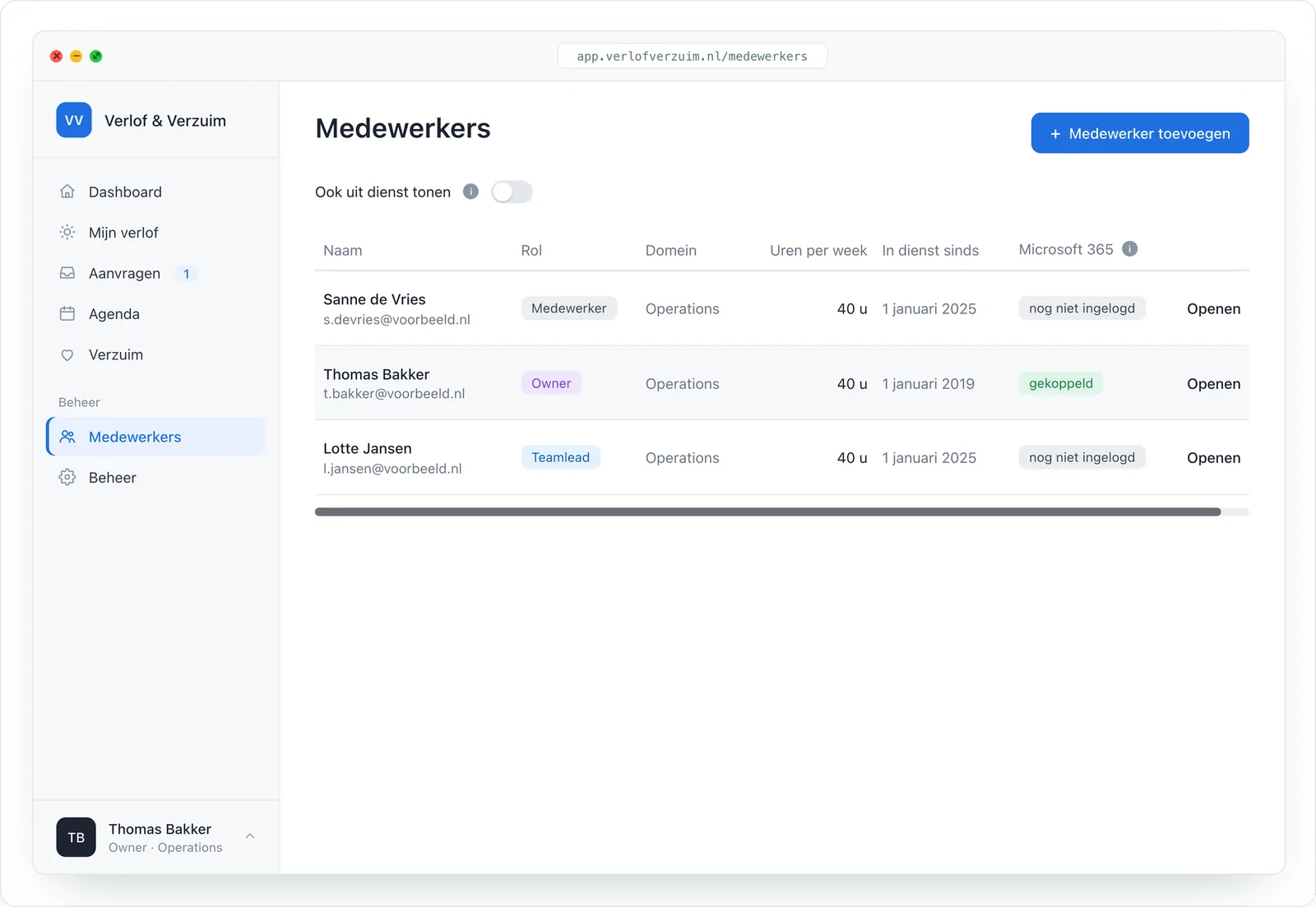
Task: Open Sanne de Vries row via Openen
Action: point(1213,309)
